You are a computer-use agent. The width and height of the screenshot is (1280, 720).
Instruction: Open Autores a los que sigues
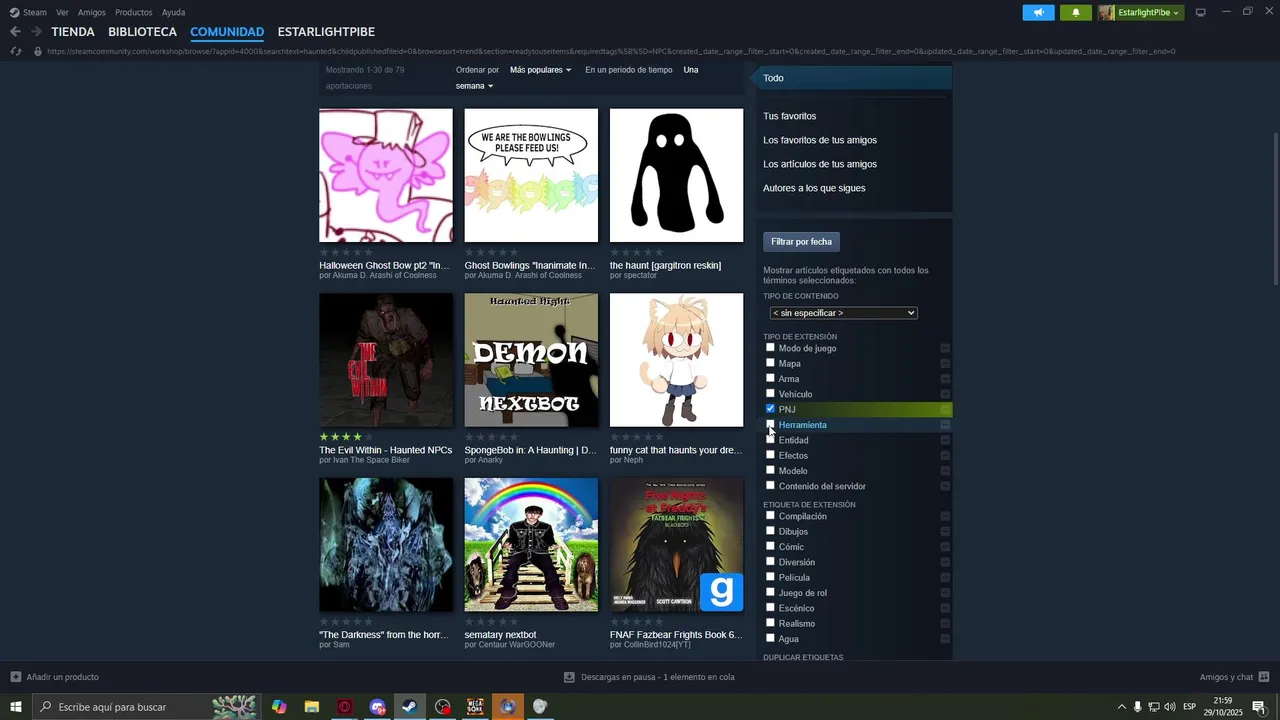coord(814,188)
